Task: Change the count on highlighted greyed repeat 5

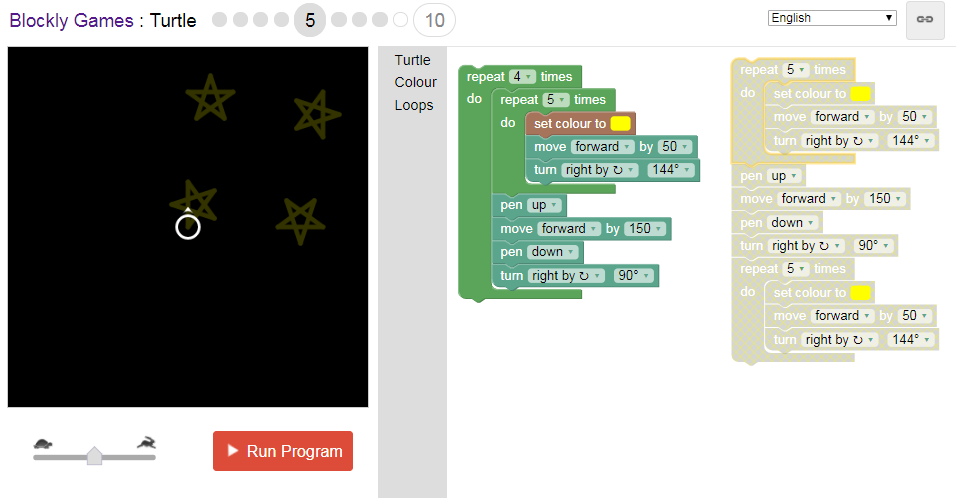Action: [796, 69]
